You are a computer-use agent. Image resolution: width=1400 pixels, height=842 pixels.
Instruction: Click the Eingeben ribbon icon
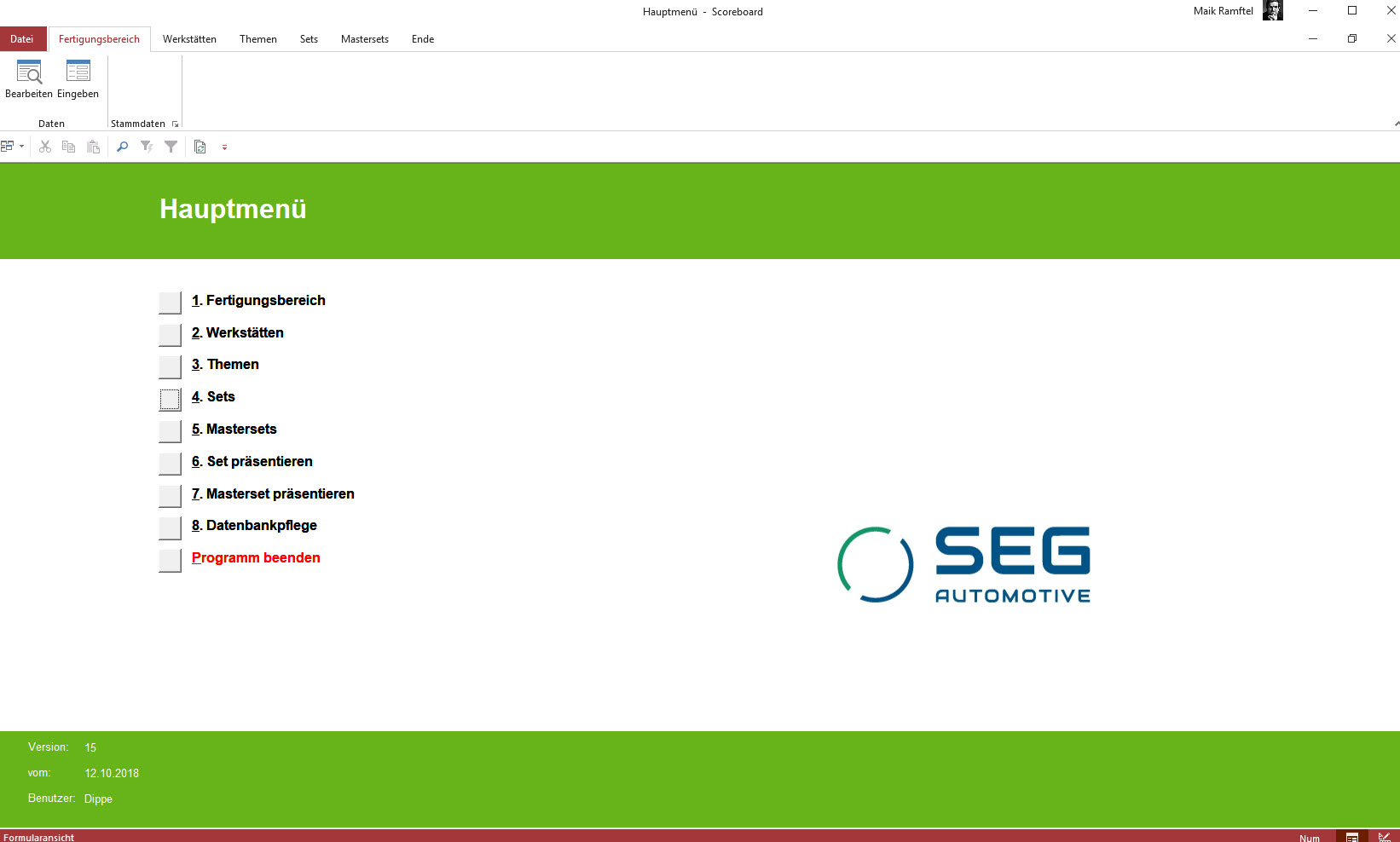[78, 79]
